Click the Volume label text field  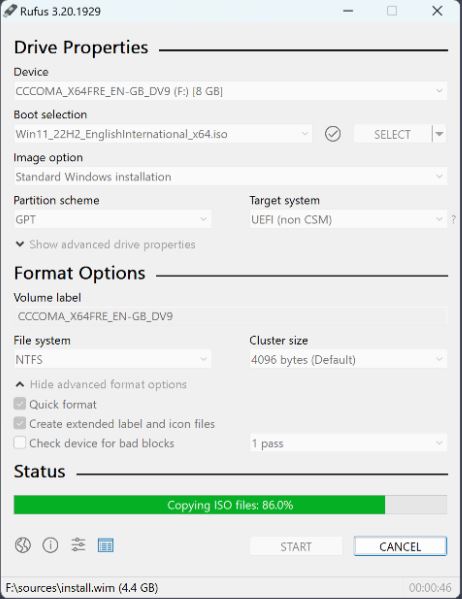click(230, 316)
